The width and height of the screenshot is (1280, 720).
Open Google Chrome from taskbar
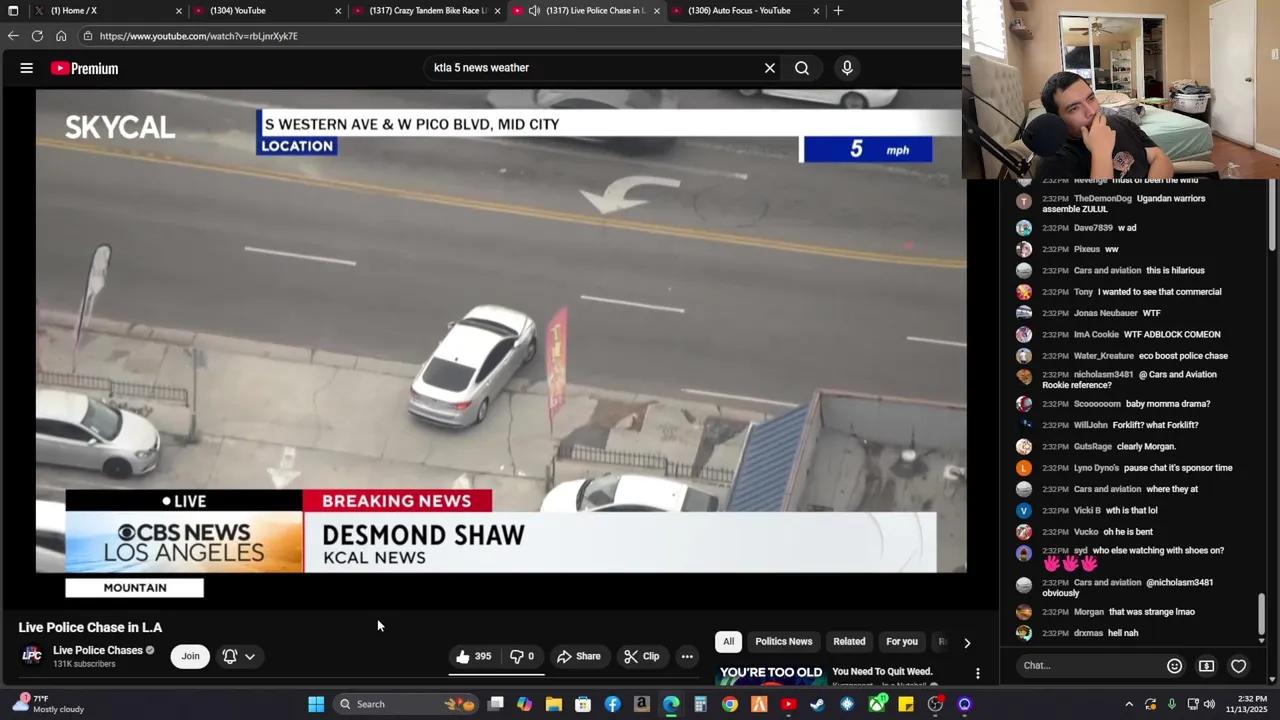click(730, 704)
